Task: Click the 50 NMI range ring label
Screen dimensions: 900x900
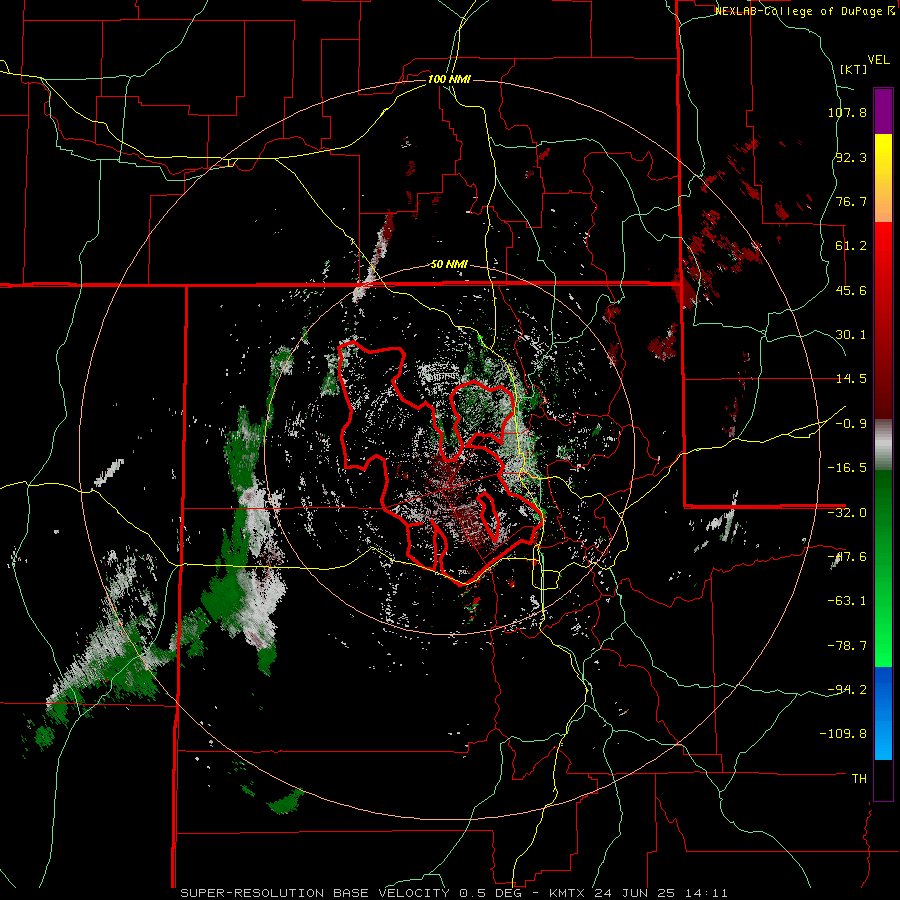Action: (x=449, y=264)
